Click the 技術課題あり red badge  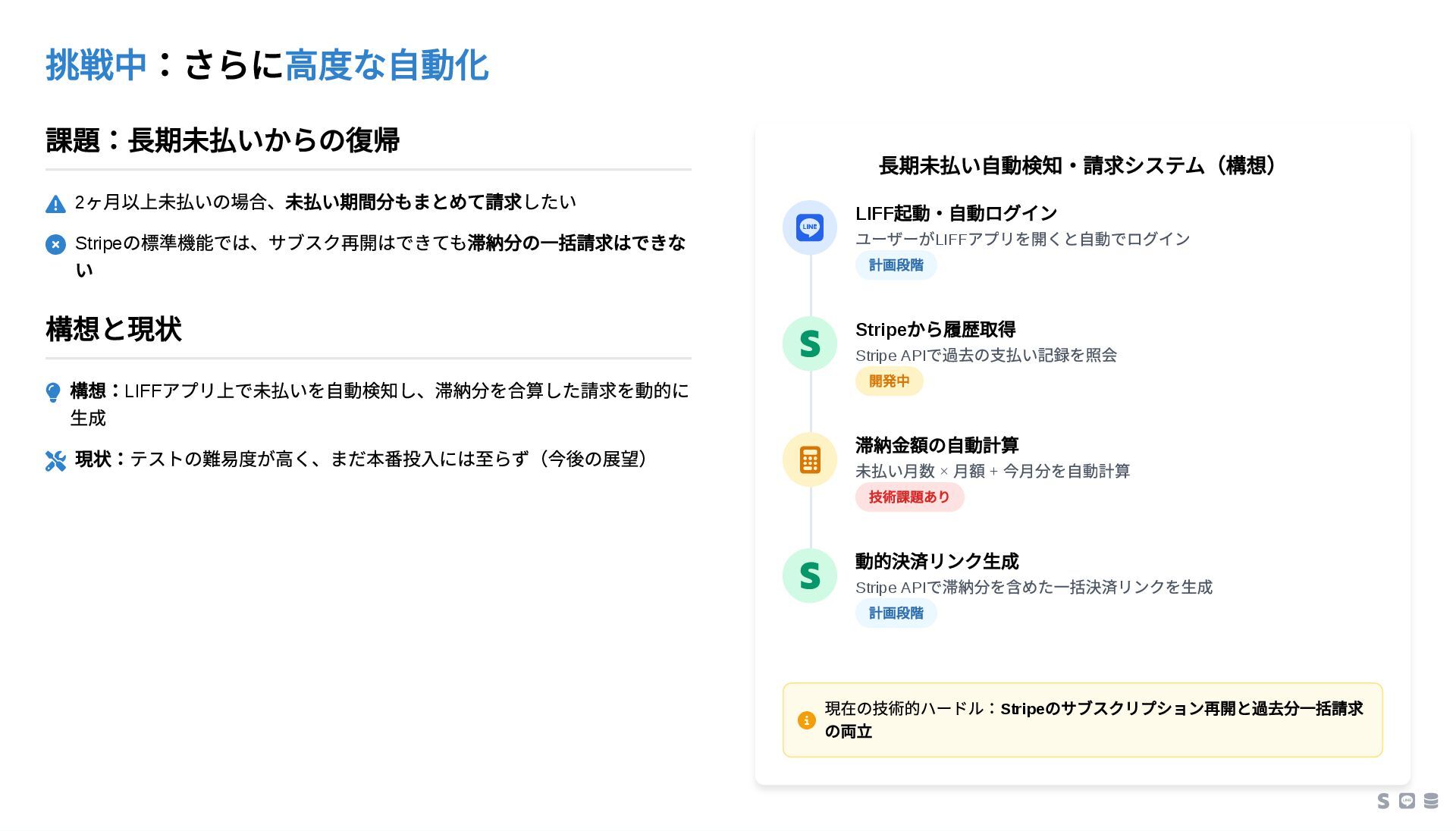pos(909,497)
